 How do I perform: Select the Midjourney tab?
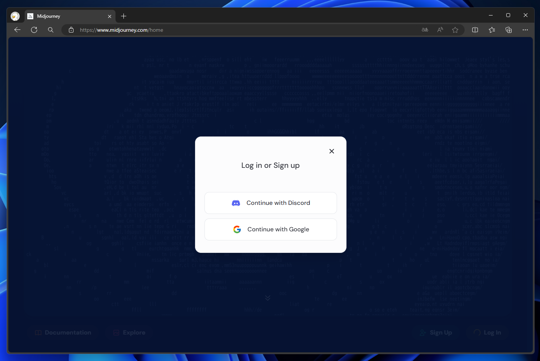click(69, 16)
